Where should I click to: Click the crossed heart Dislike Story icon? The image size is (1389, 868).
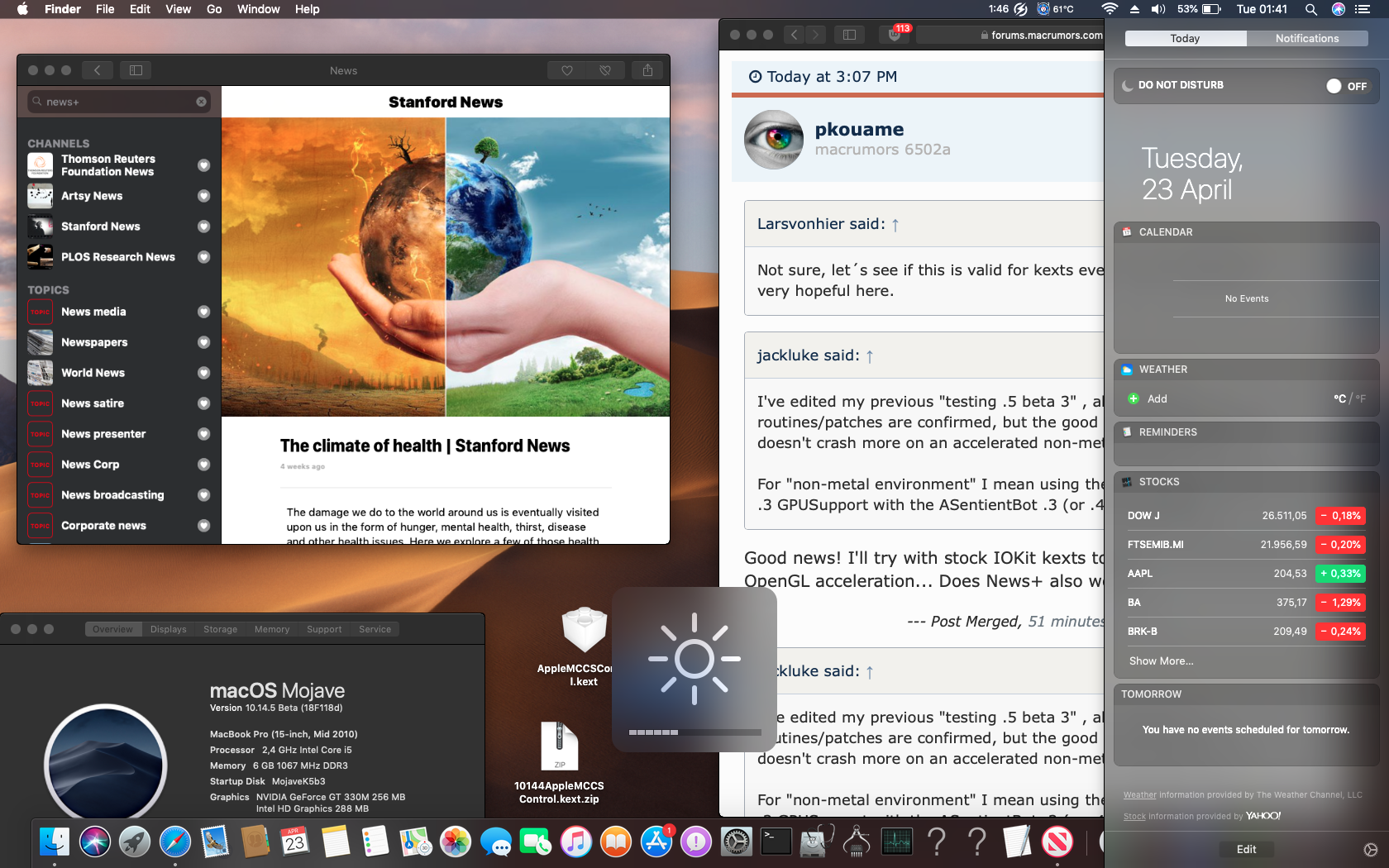click(604, 70)
